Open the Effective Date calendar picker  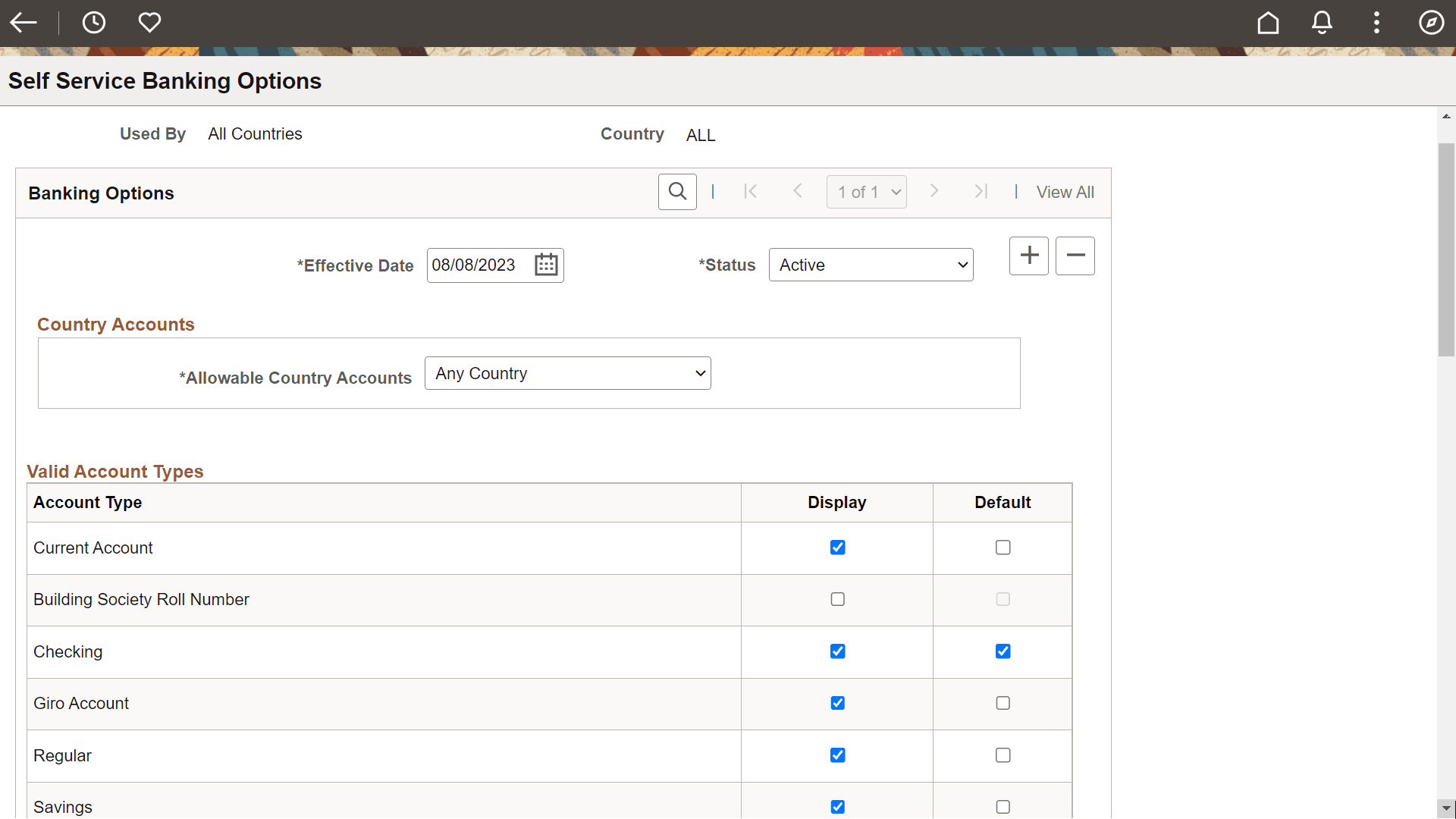point(546,265)
